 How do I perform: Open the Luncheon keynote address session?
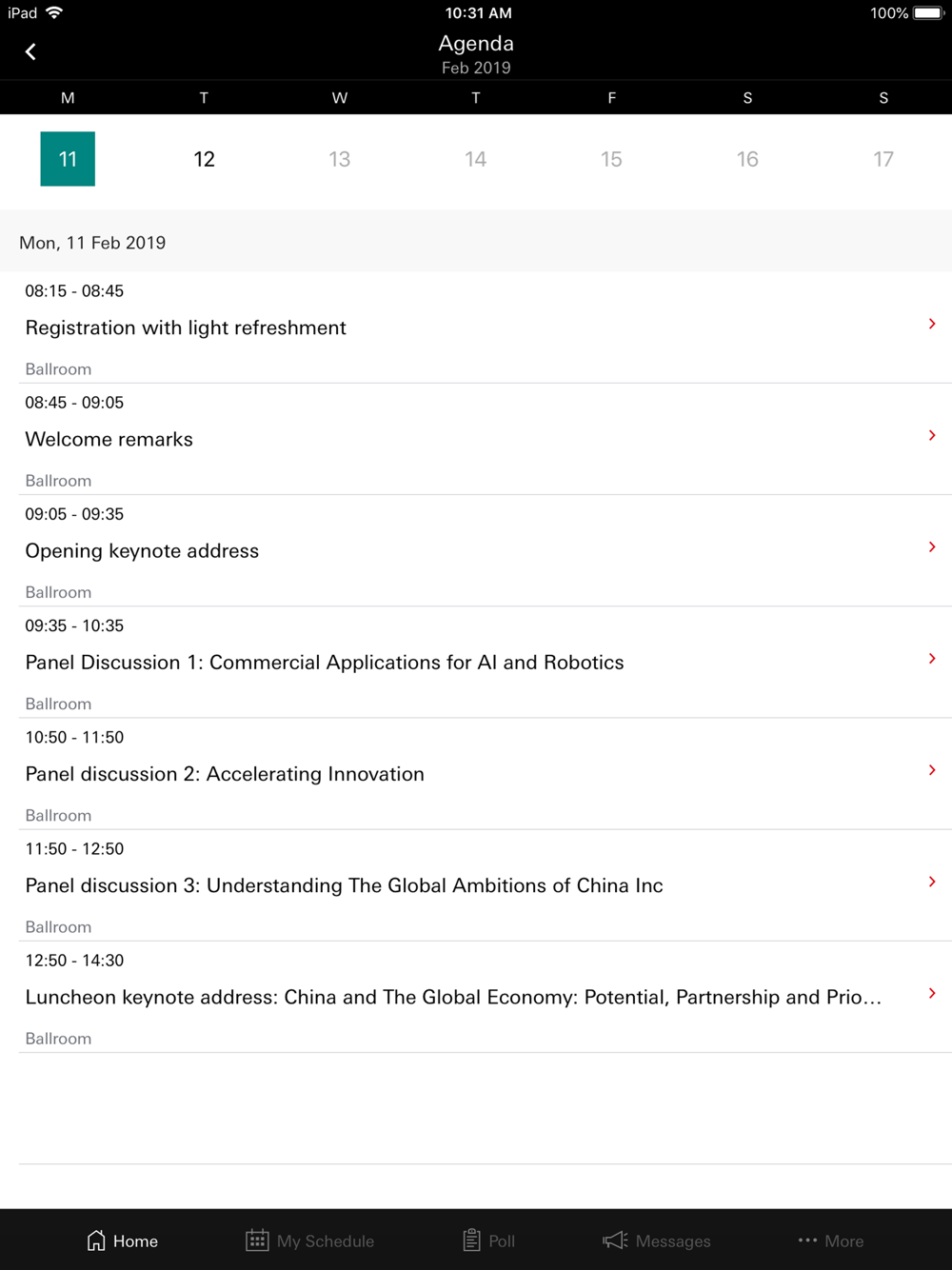[x=453, y=997]
